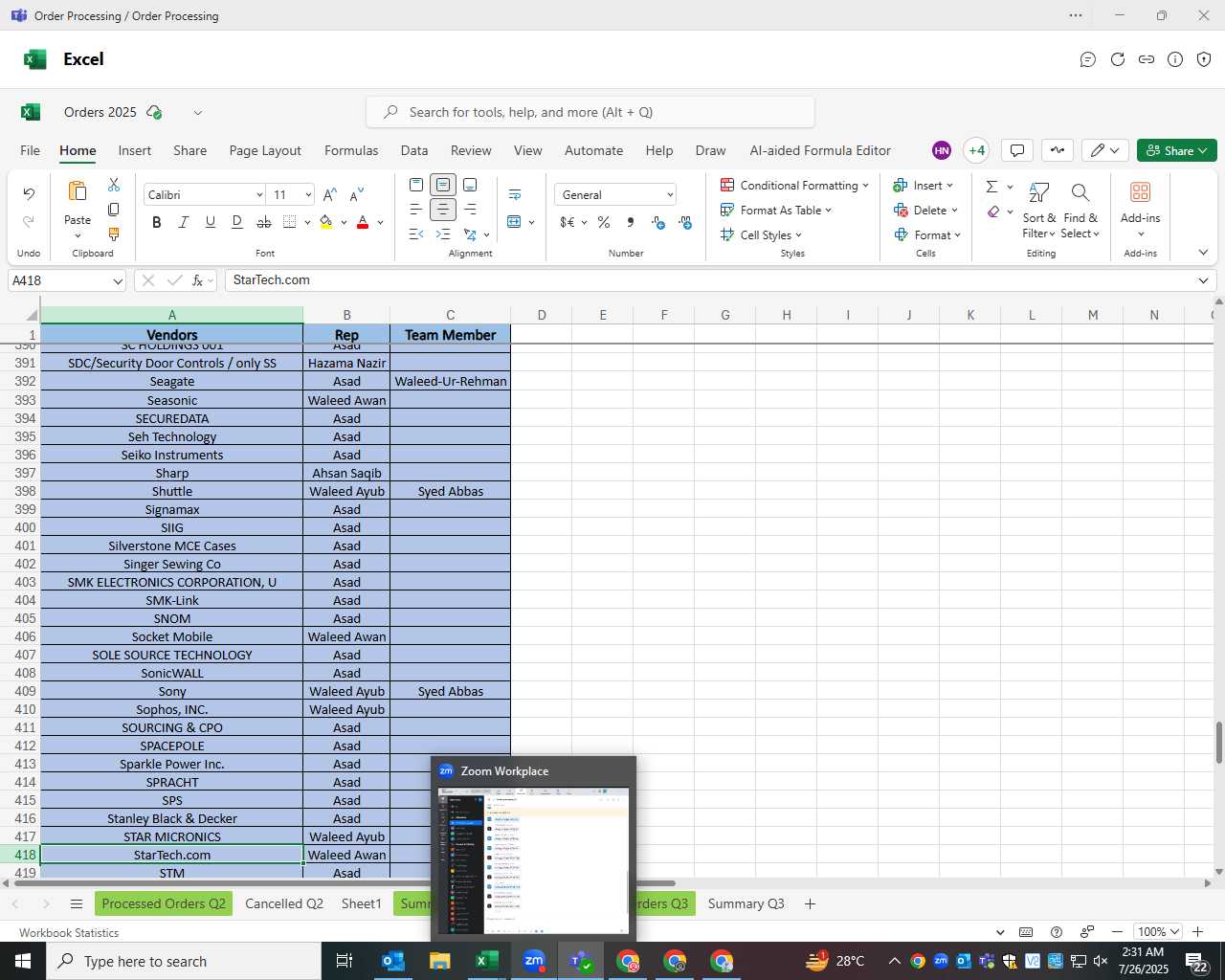Click Increase Decimal icon
Image resolution: width=1225 pixels, height=980 pixels.
pyautogui.click(x=658, y=222)
